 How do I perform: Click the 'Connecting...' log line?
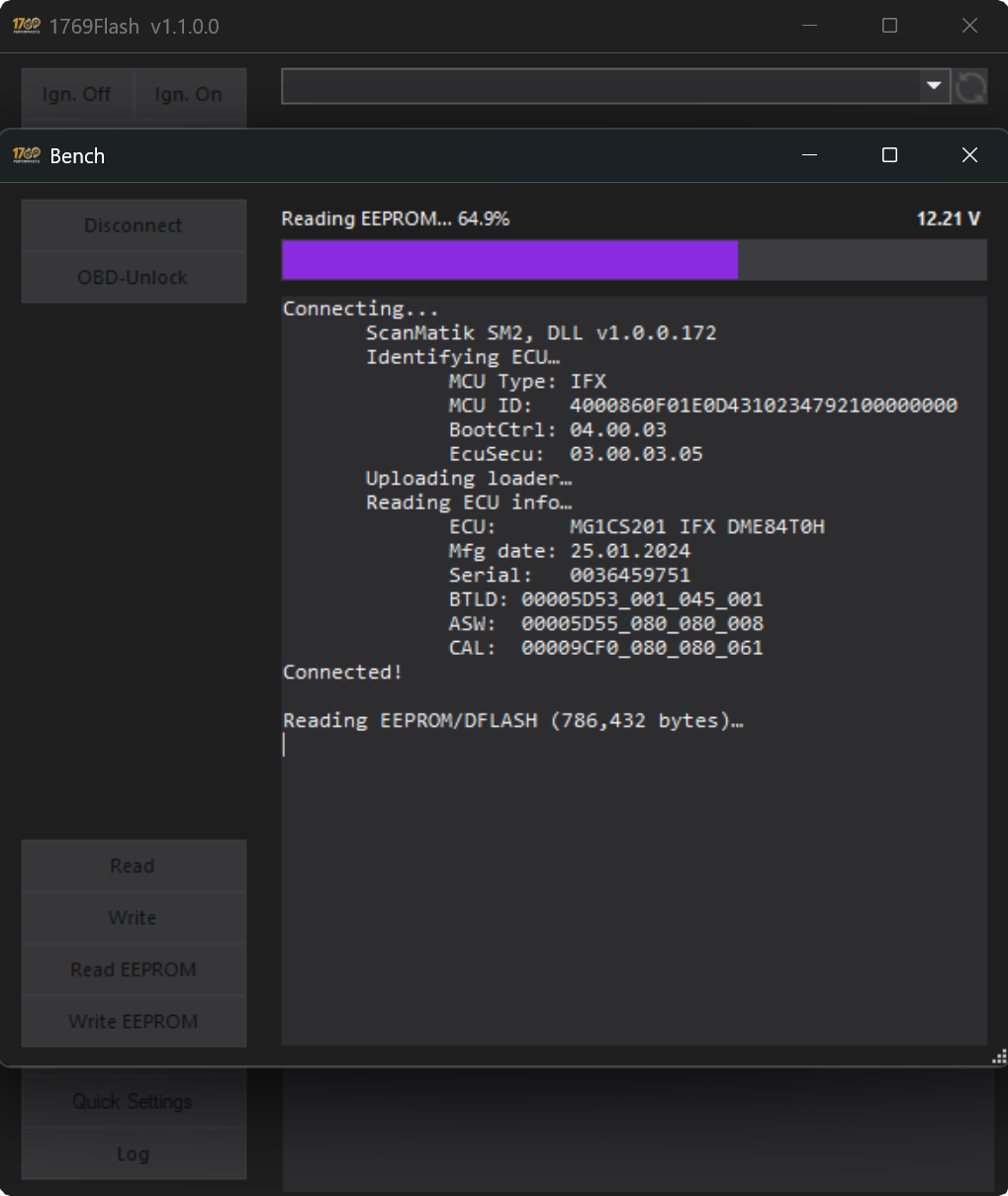click(x=360, y=309)
